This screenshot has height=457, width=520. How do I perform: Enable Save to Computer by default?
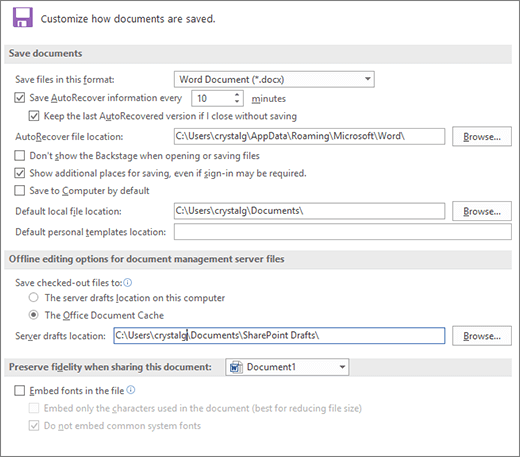coord(19,190)
